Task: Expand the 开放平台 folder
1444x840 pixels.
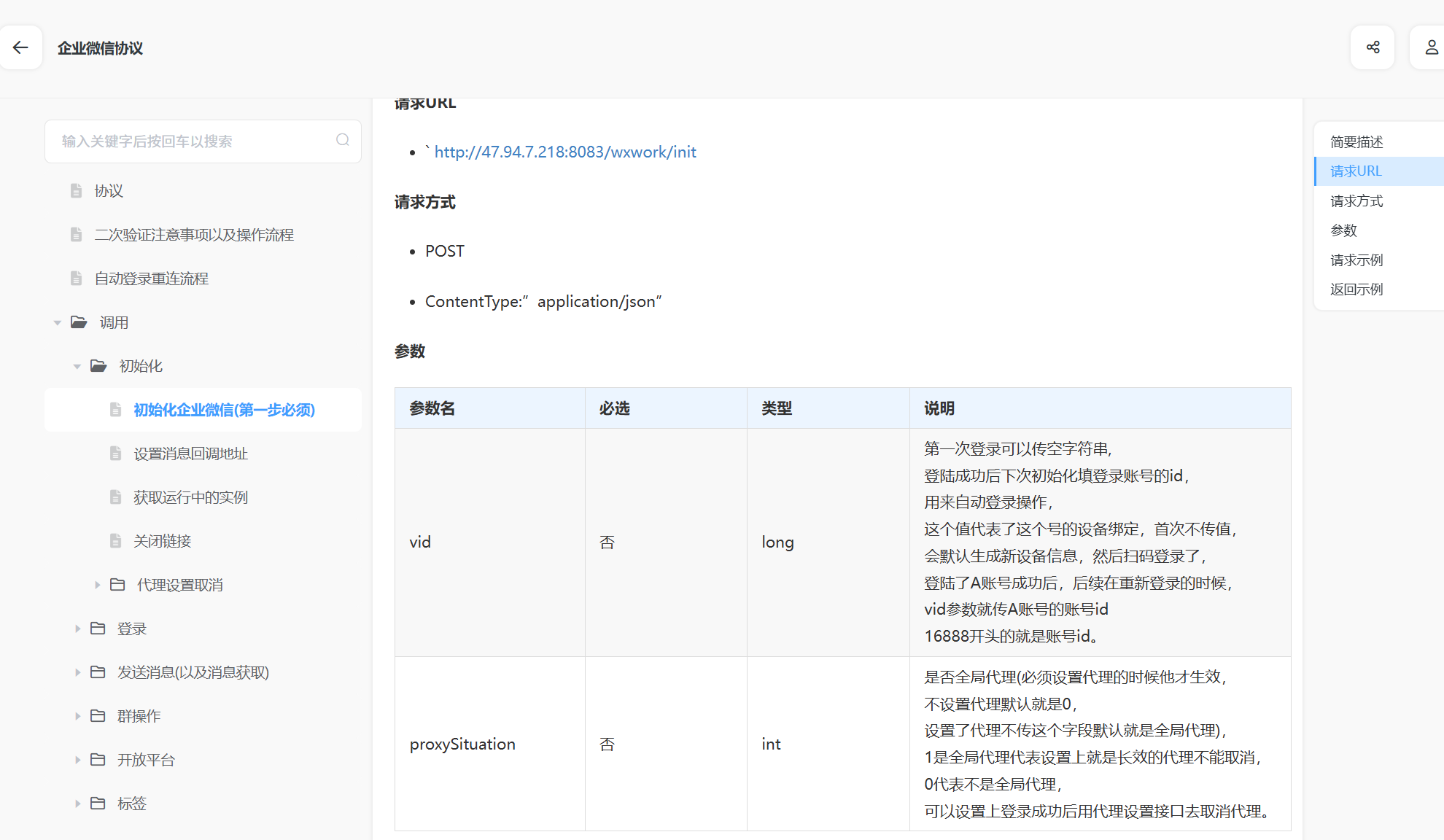Action: tap(77, 760)
